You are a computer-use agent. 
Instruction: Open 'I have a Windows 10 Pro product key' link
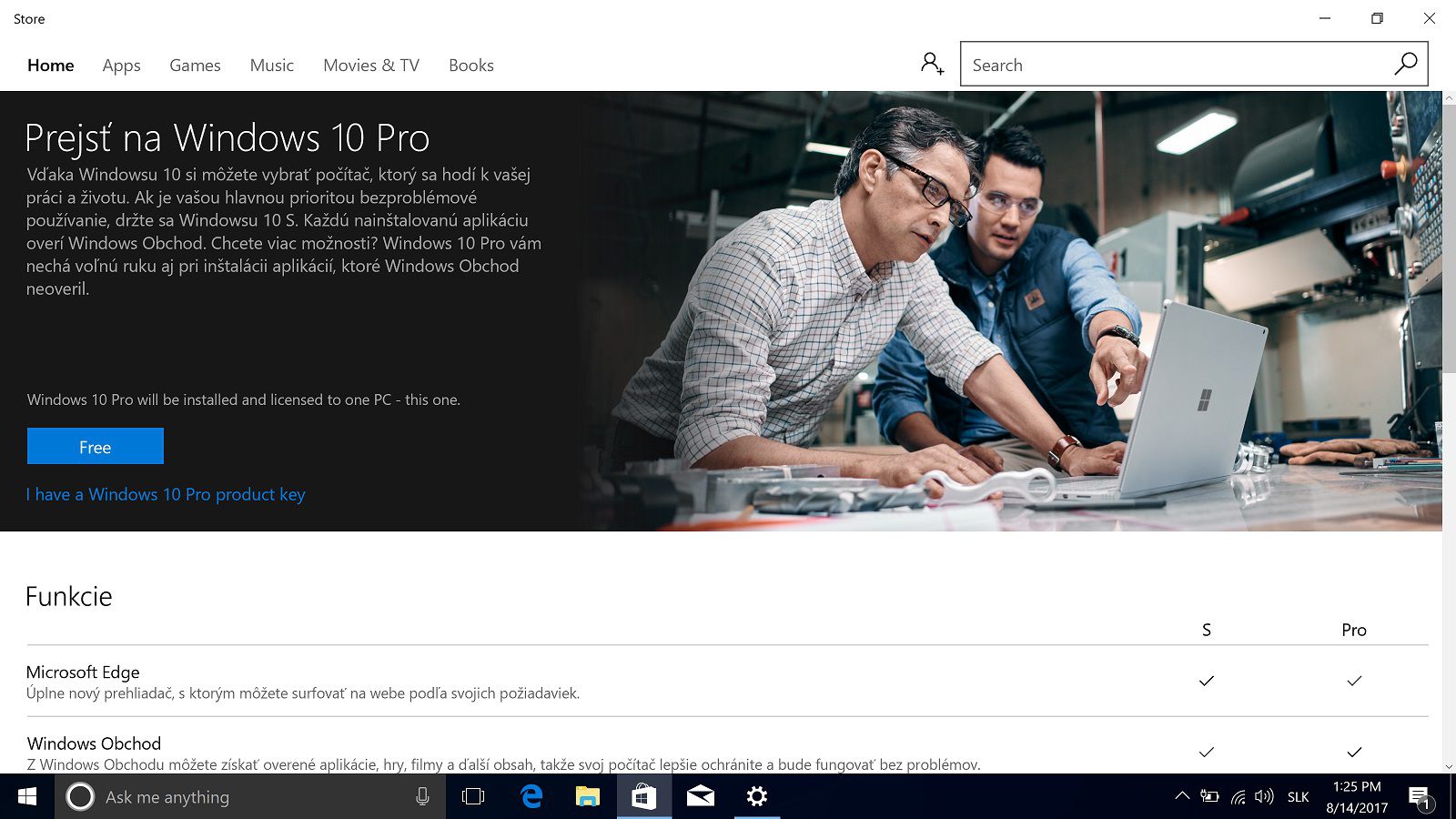166,494
